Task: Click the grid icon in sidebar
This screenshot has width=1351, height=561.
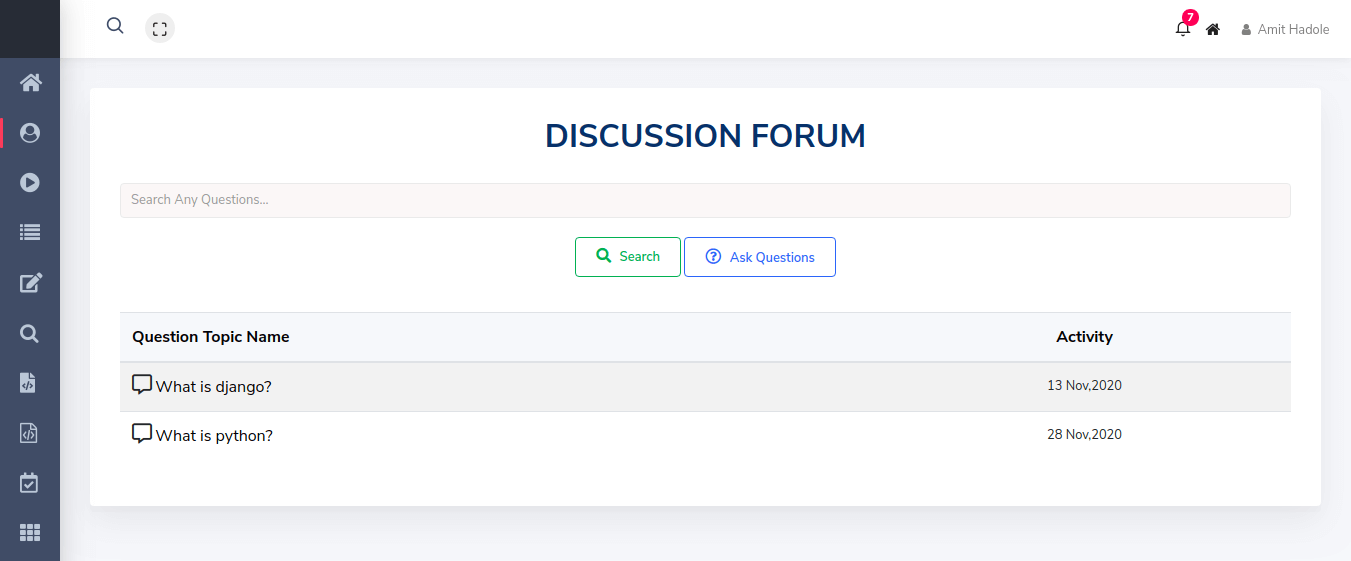Action: [30, 533]
